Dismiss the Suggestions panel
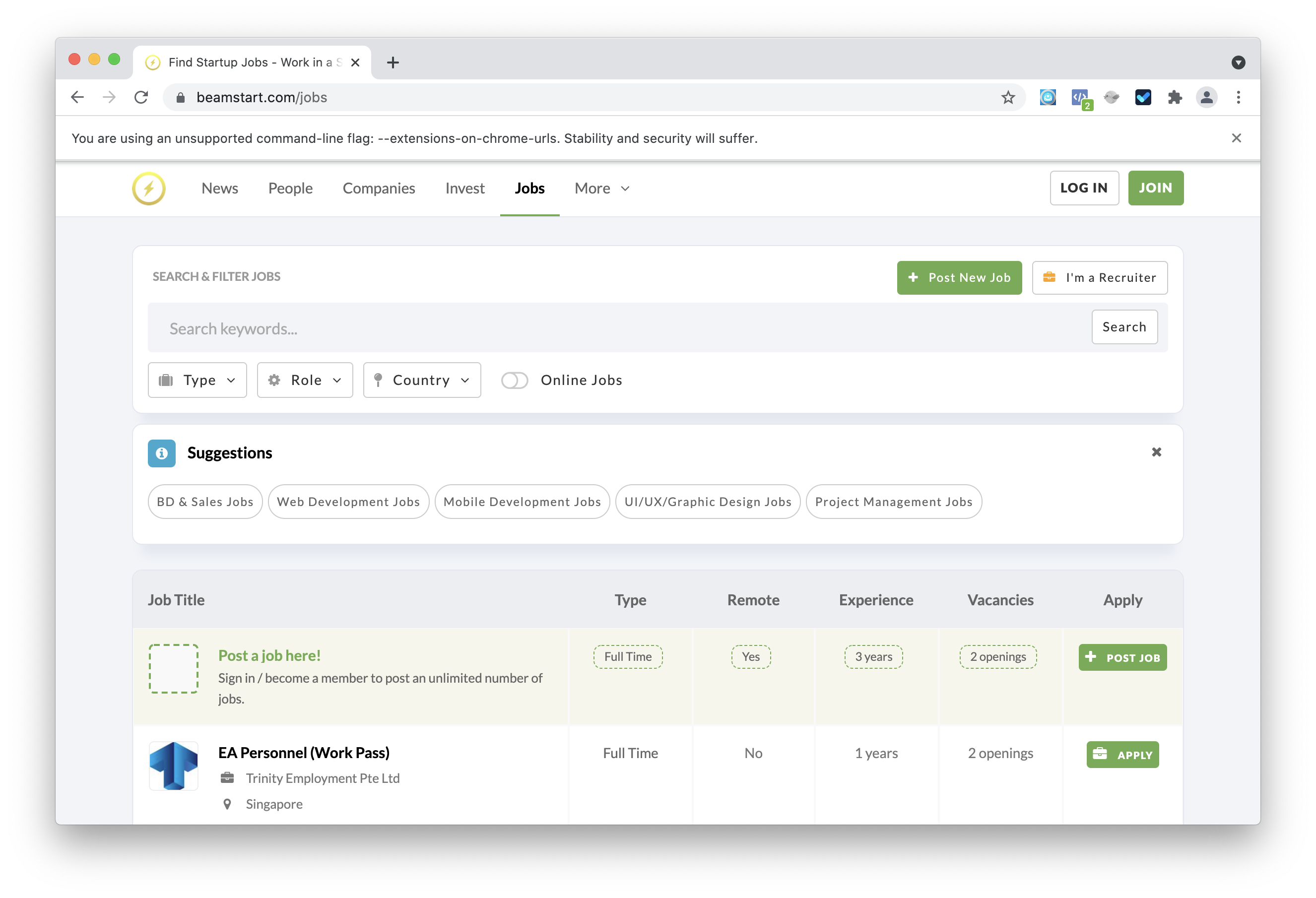 pos(1156,452)
